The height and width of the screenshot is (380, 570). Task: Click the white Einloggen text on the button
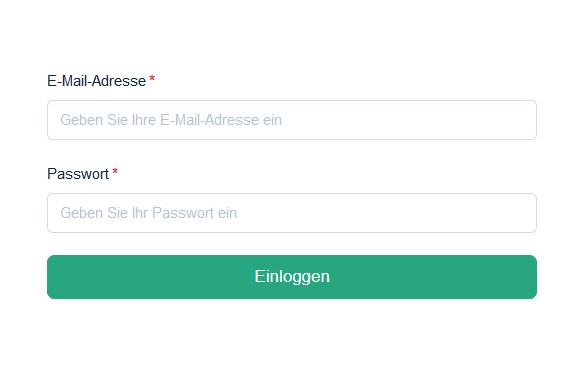292,277
